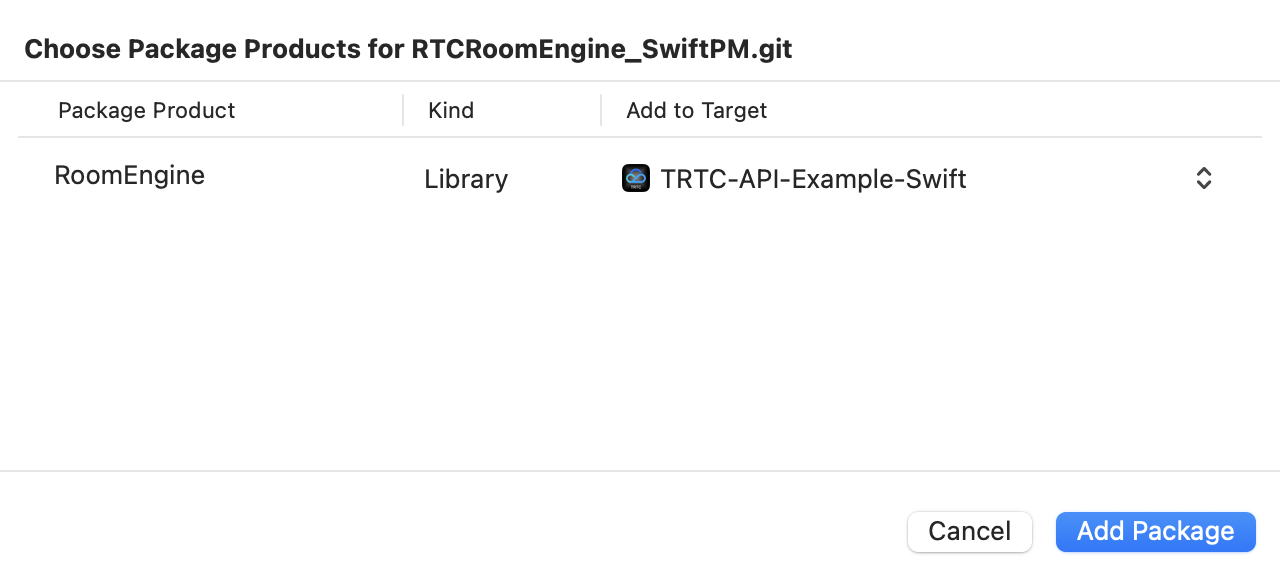Click empty list area under the Kind column
The image size is (1280, 588).
[500, 330]
